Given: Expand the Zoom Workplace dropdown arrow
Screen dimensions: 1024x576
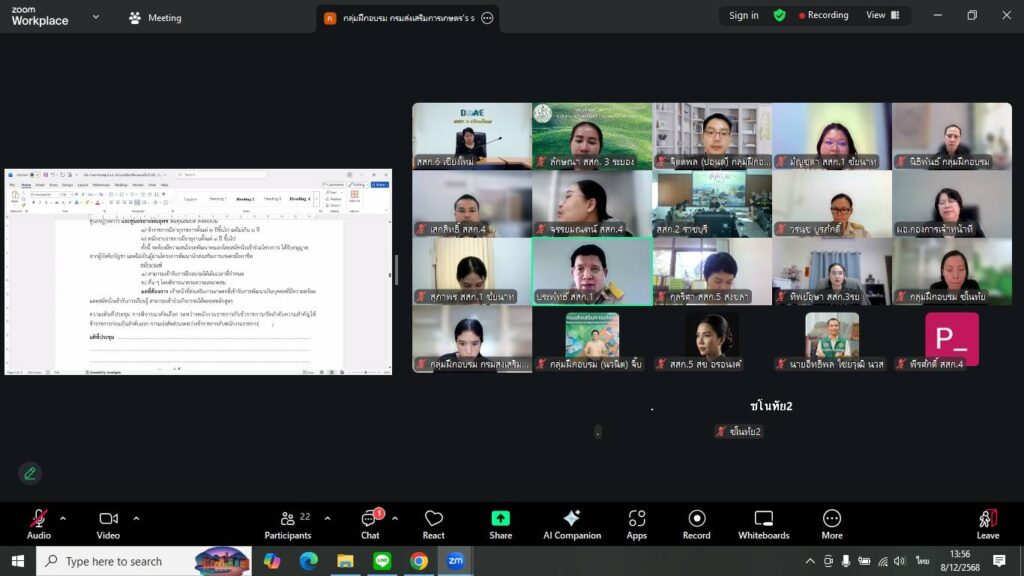Looking at the screenshot, I should click(x=96, y=17).
